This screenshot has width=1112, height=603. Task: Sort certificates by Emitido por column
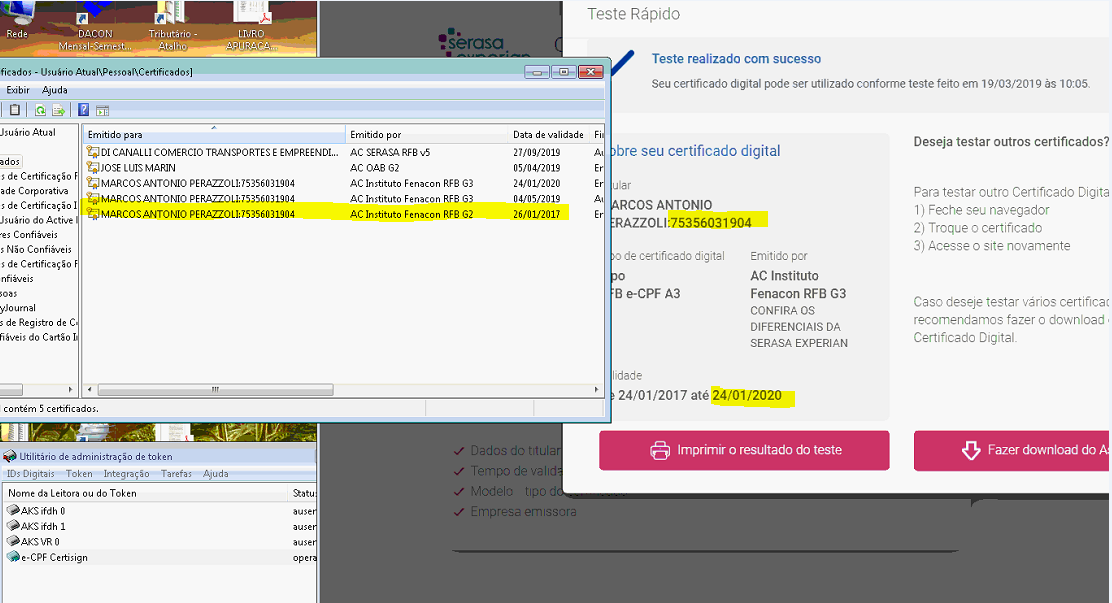coord(426,135)
